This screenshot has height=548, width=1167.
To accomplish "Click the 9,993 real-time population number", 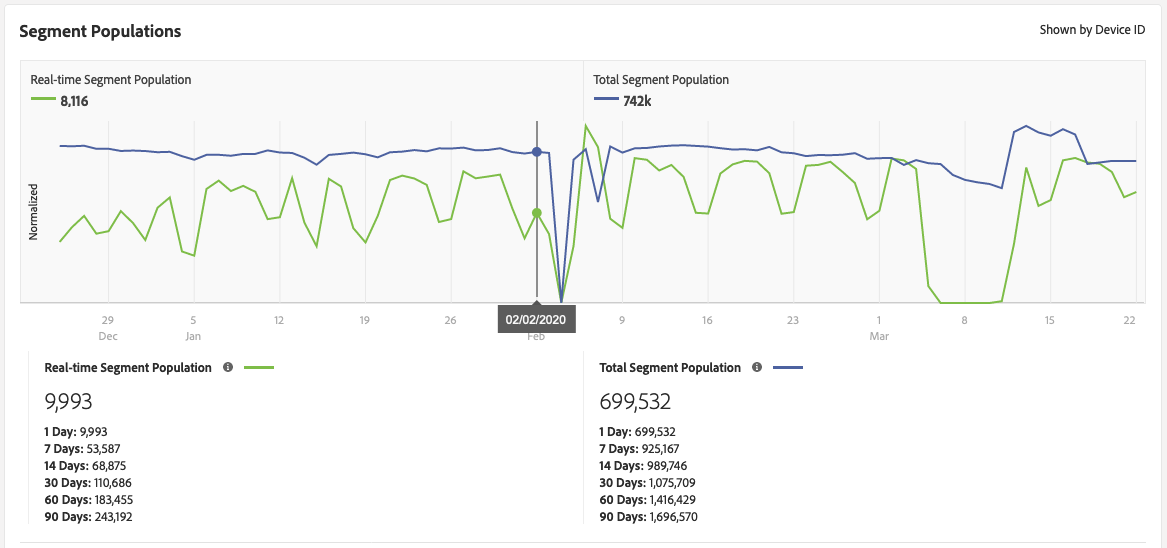I will point(69,402).
